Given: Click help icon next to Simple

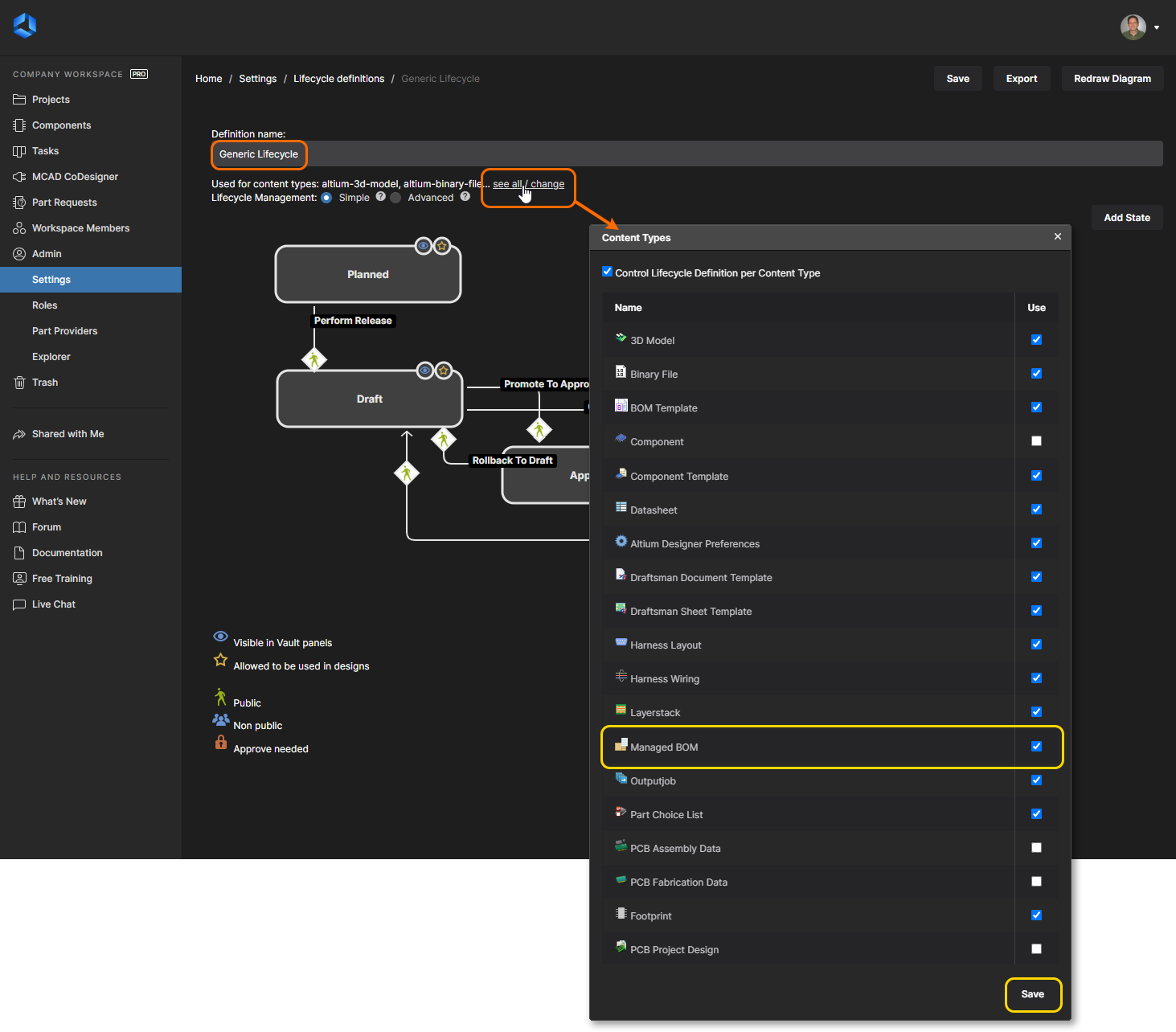Looking at the screenshot, I should pyautogui.click(x=381, y=197).
